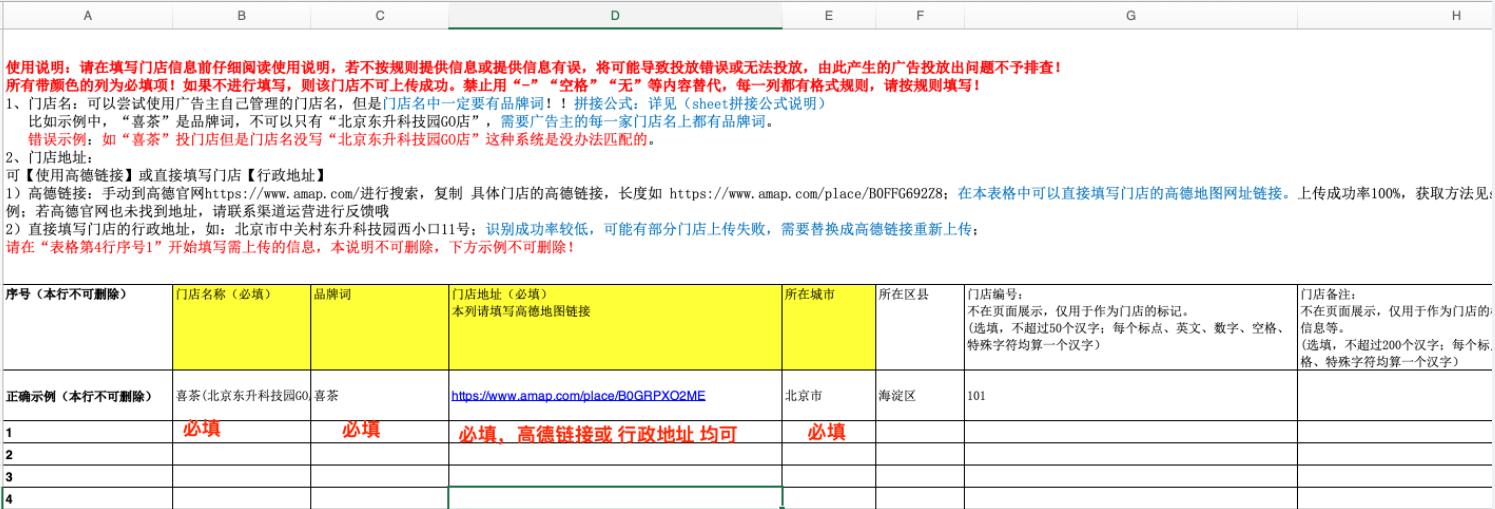Click the yellow 门店地址（必填） header cell
Image resolution: width=1495 pixels, height=509 pixels.
[615, 326]
